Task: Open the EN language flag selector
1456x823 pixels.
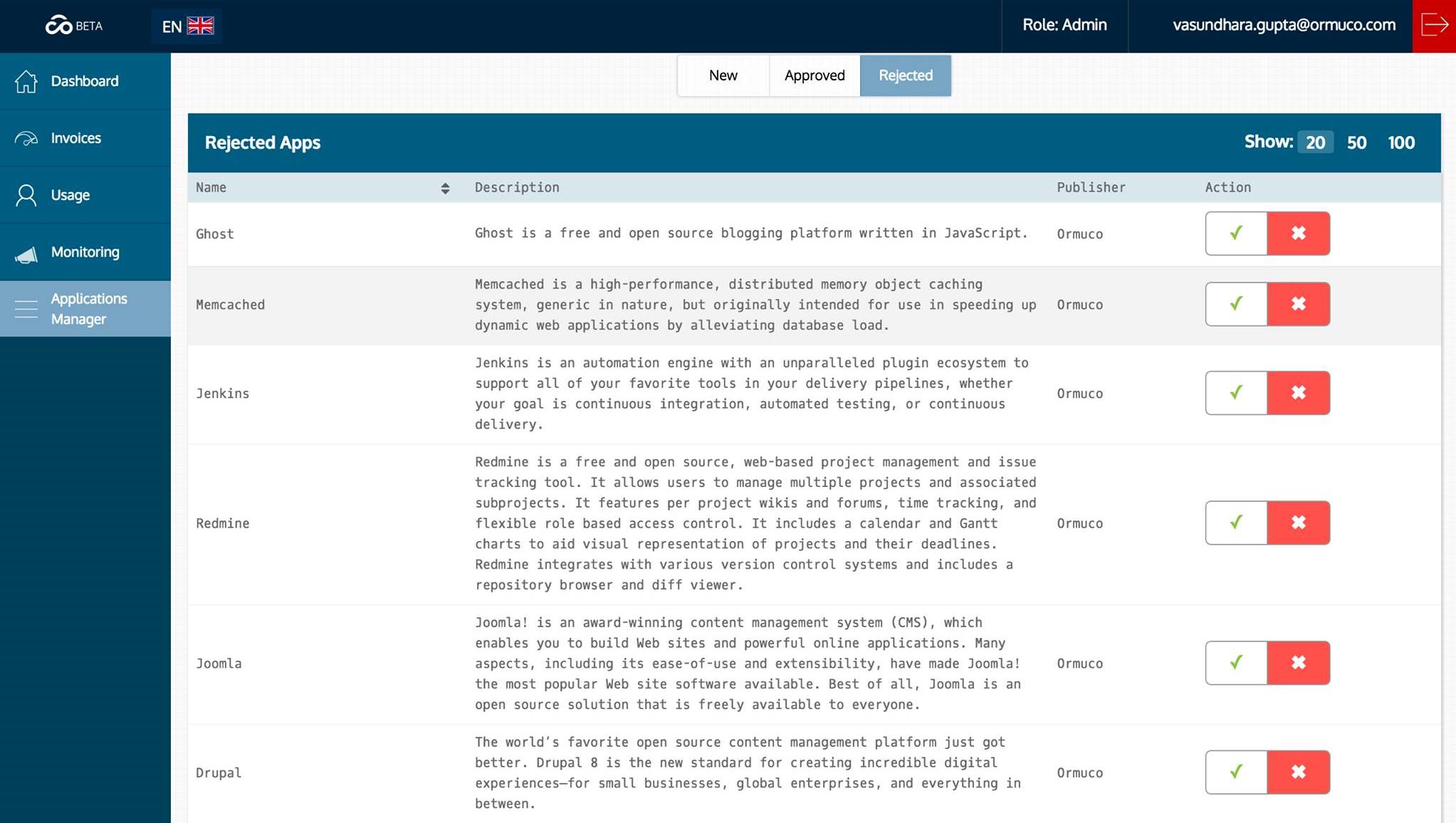Action: point(187,26)
